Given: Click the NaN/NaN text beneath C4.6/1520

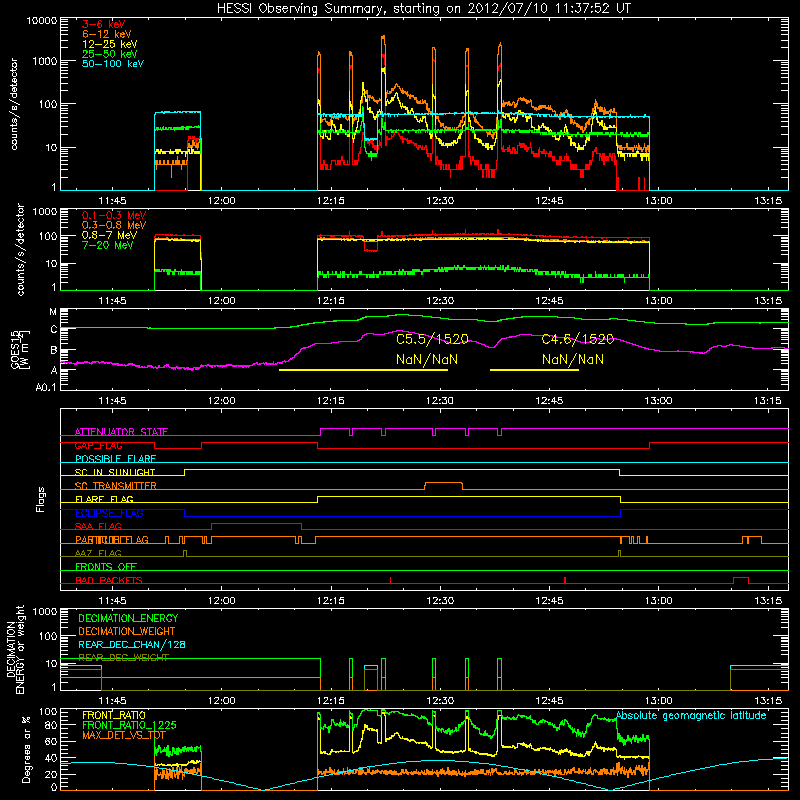Looking at the screenshot, I should tap(572, 359).
